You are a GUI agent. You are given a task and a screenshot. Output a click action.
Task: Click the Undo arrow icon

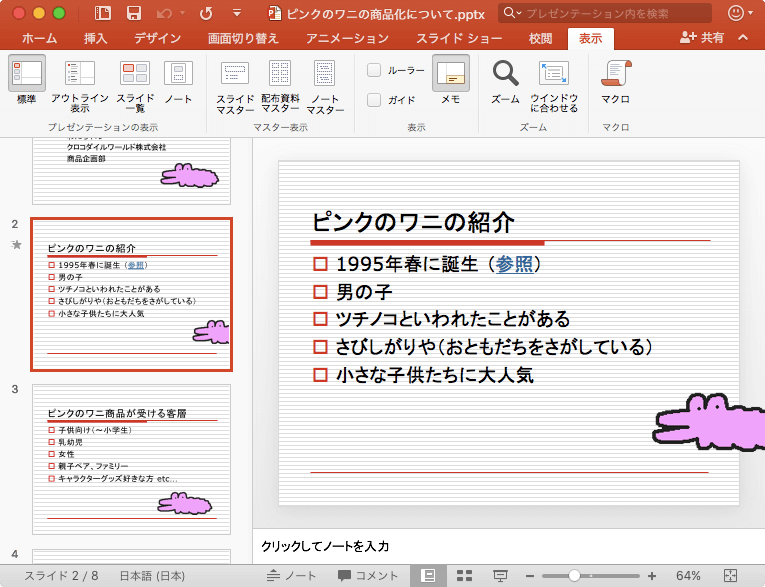tap(164, 13)
